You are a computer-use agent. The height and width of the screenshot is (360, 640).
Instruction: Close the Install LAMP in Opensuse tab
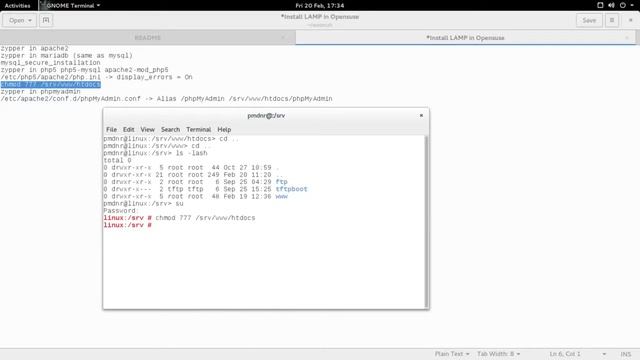[627, 38]
